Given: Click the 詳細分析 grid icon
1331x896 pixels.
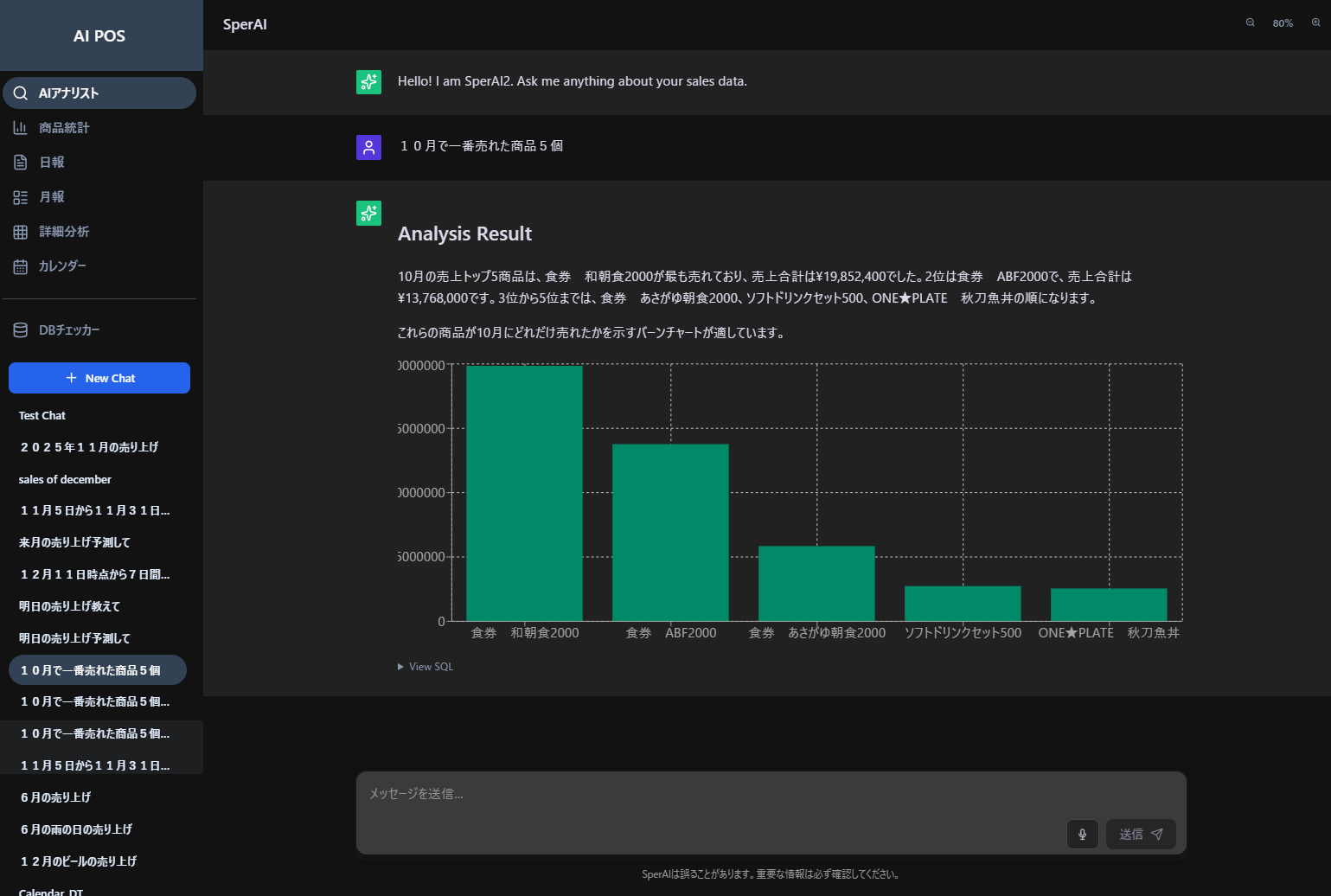Looking at the screenshot, I should 21,232.
